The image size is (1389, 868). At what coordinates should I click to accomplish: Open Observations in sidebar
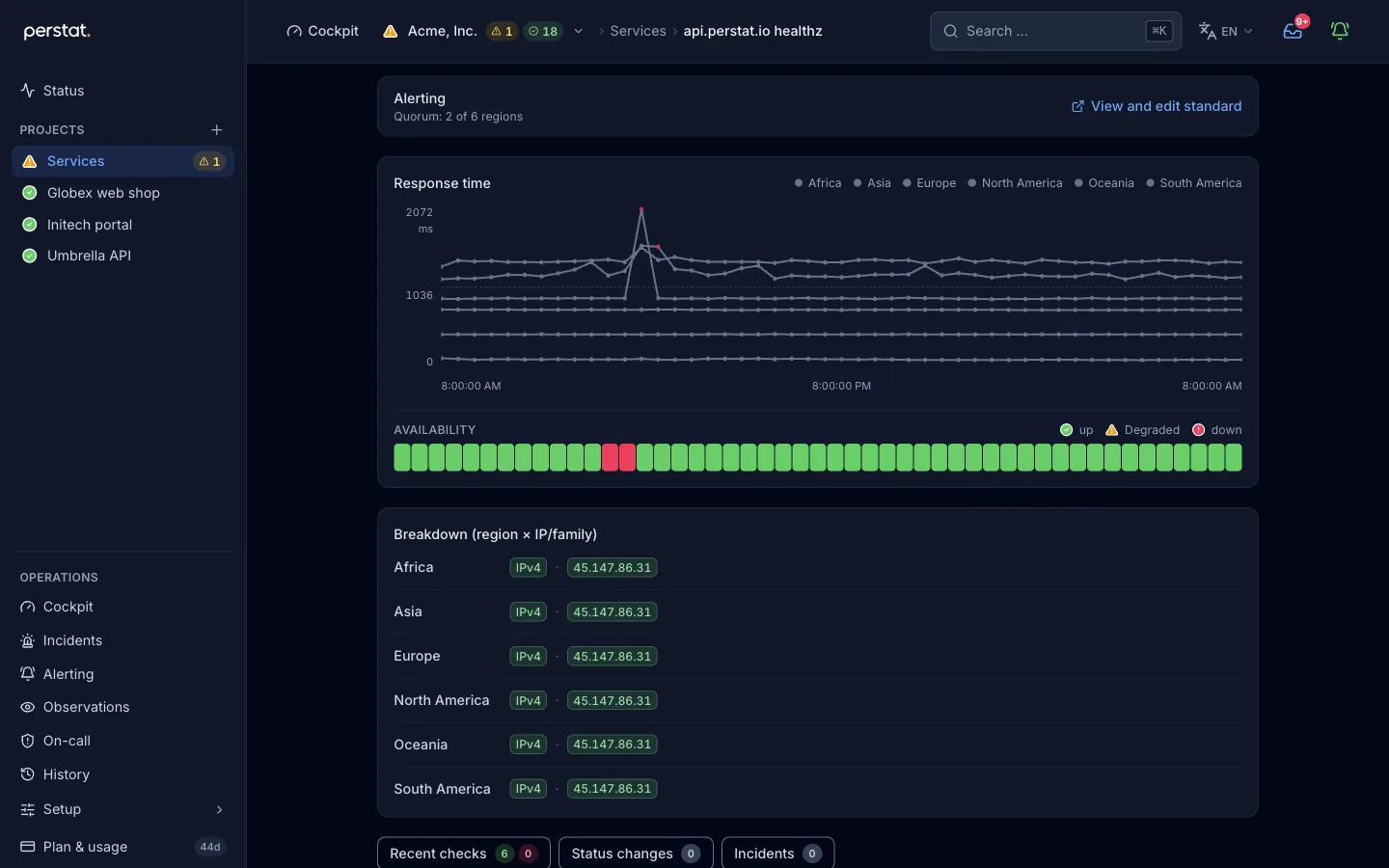point(123,707)
